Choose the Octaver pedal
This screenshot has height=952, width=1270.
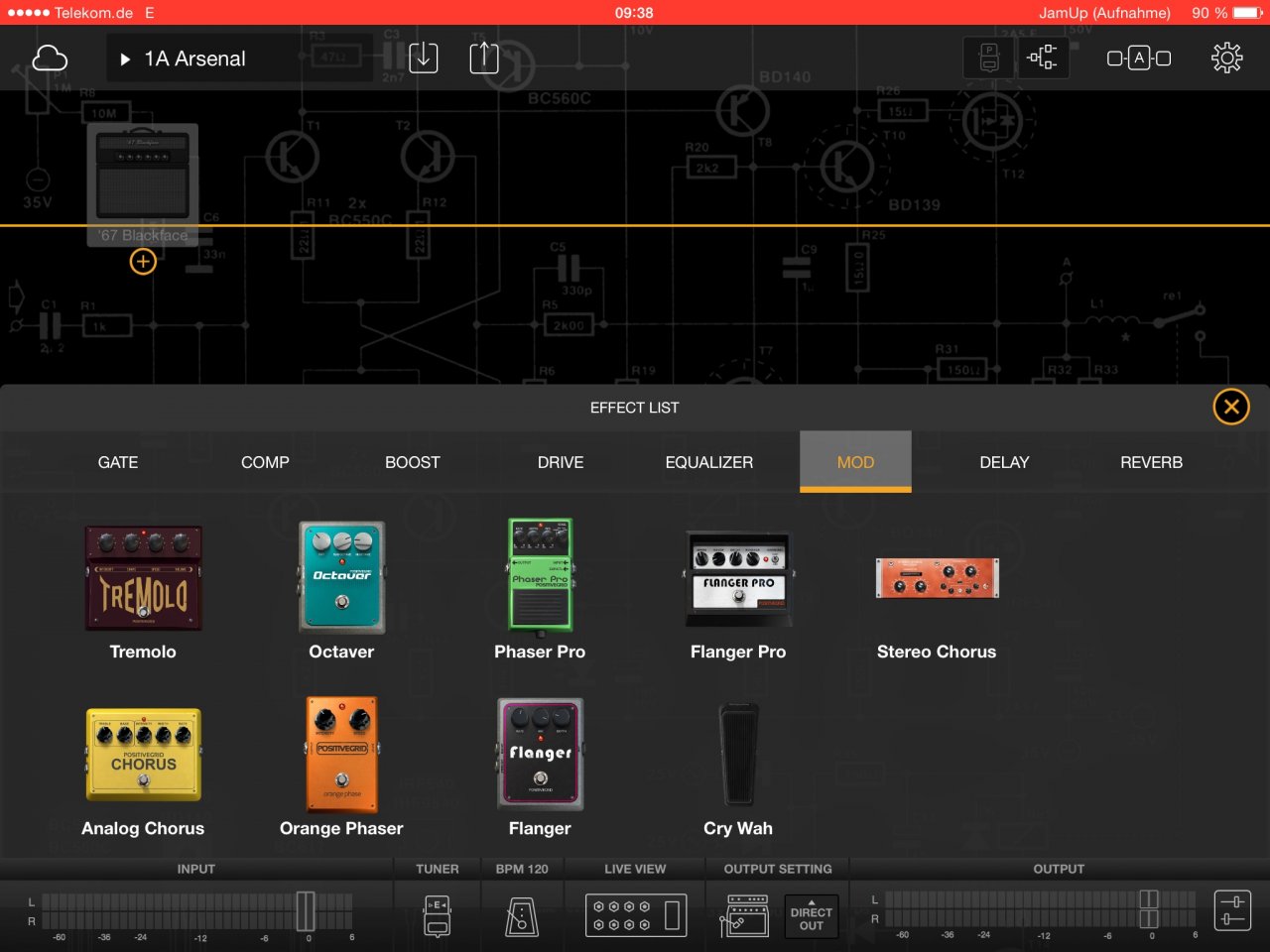point(341,577)
